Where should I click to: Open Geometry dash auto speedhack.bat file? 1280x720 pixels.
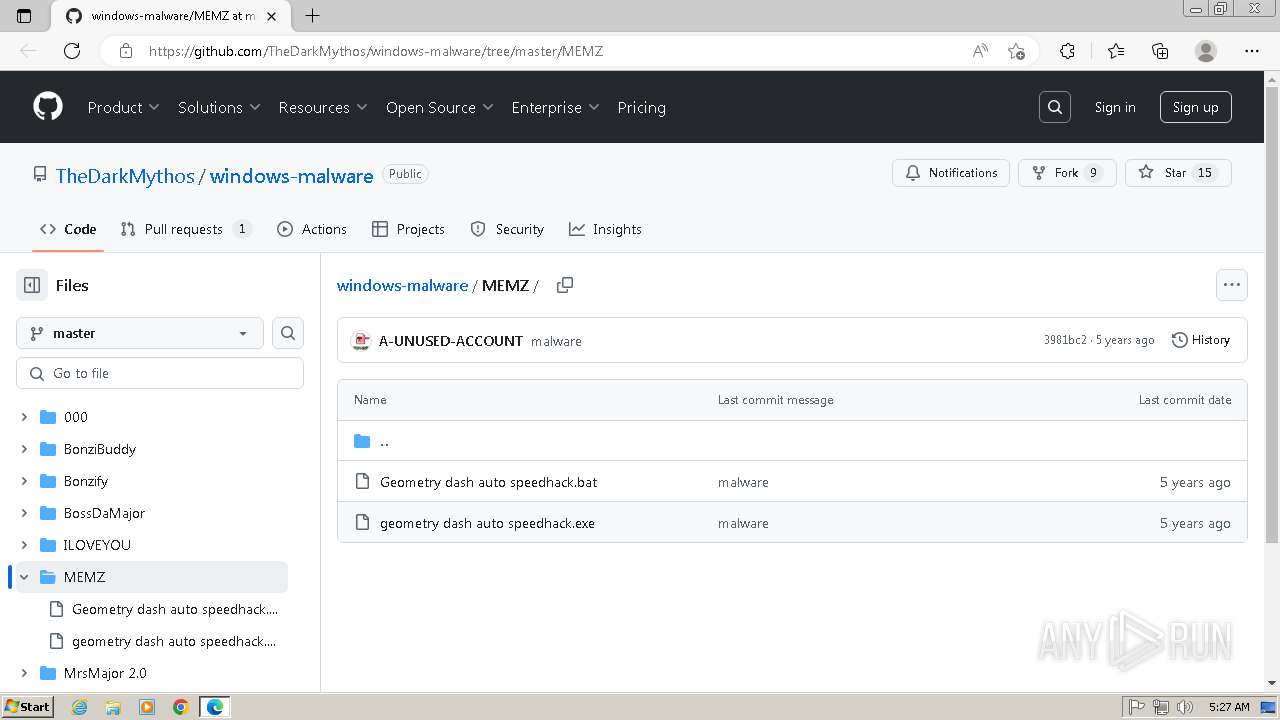[x=488, y=482]
